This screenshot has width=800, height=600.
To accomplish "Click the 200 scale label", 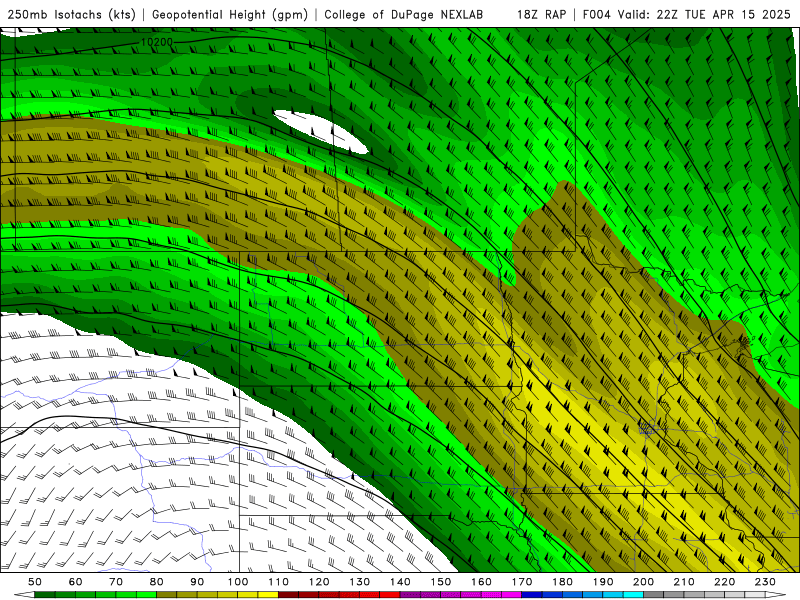I will click(x=644, y=582).
